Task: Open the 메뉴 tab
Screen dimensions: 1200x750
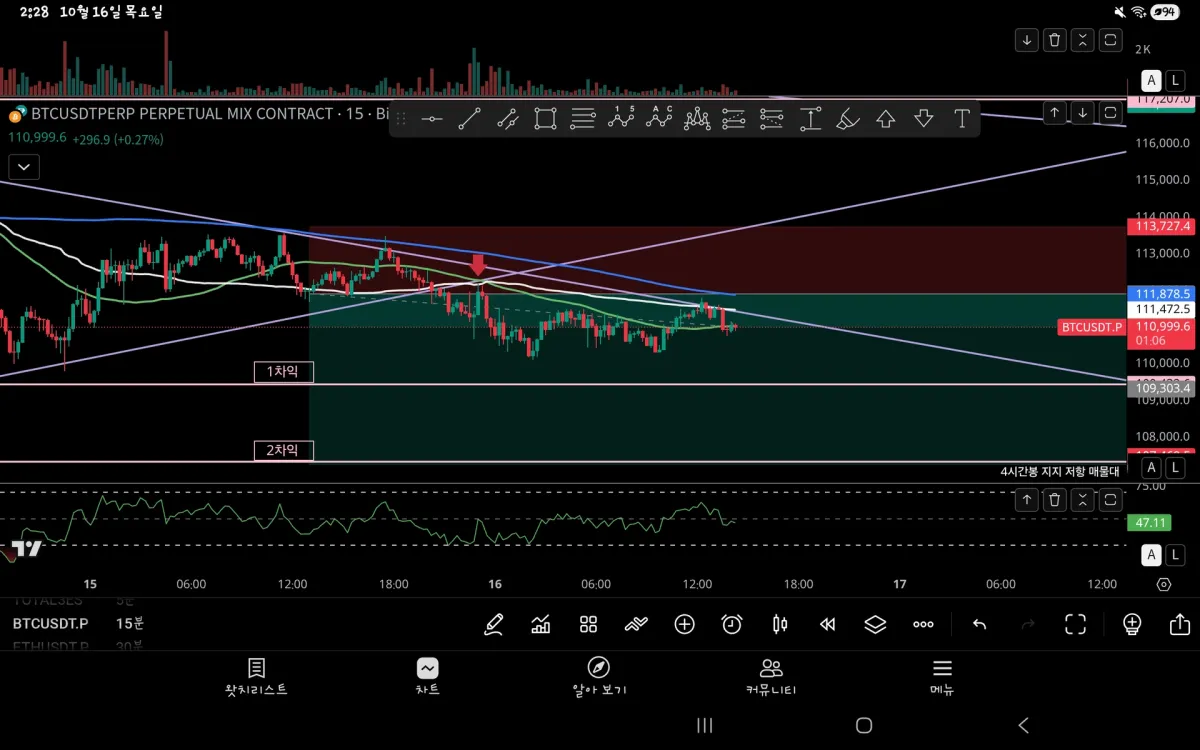Action: click(942, 677)
